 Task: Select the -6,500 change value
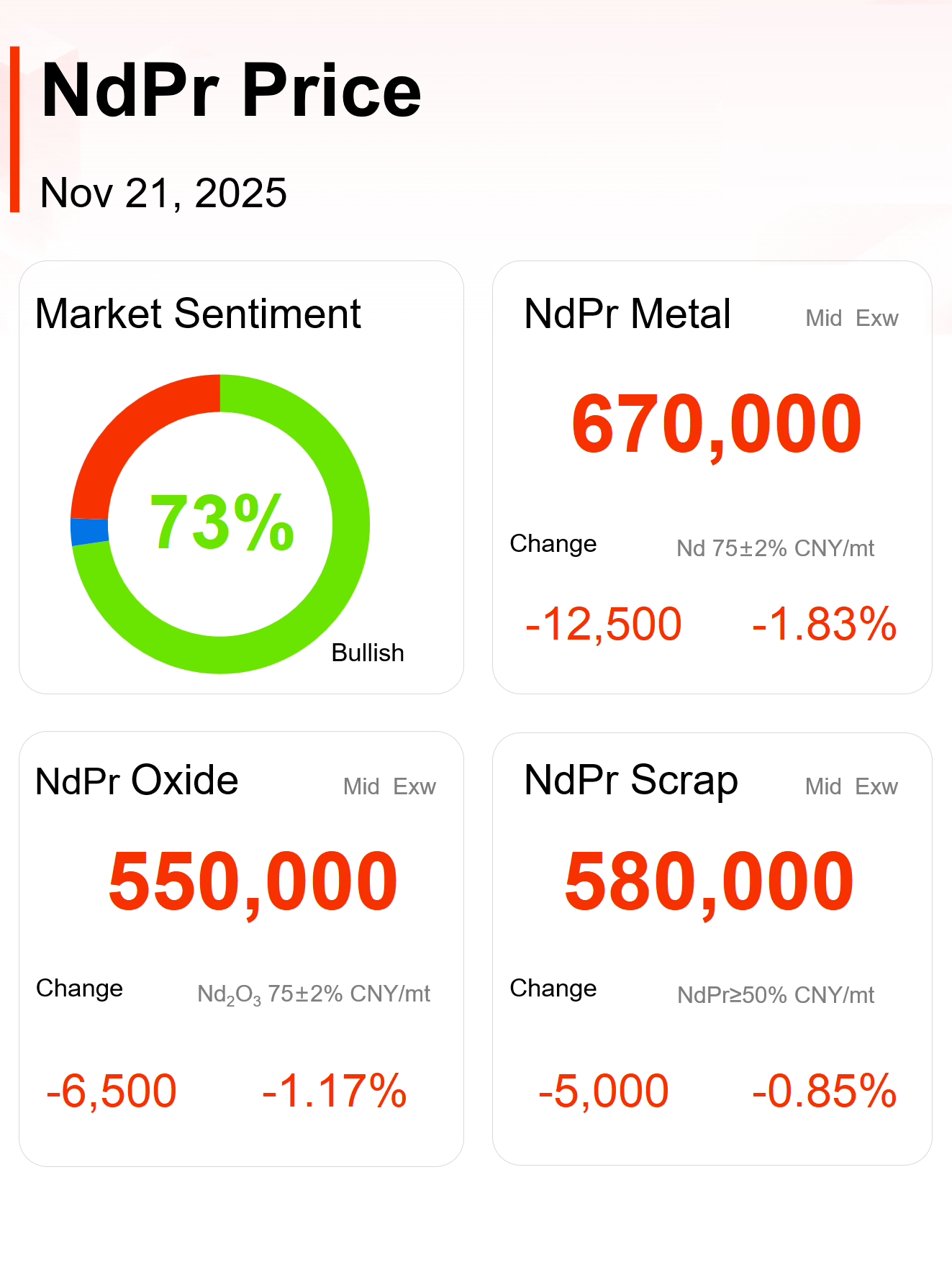pos(111,1091)
